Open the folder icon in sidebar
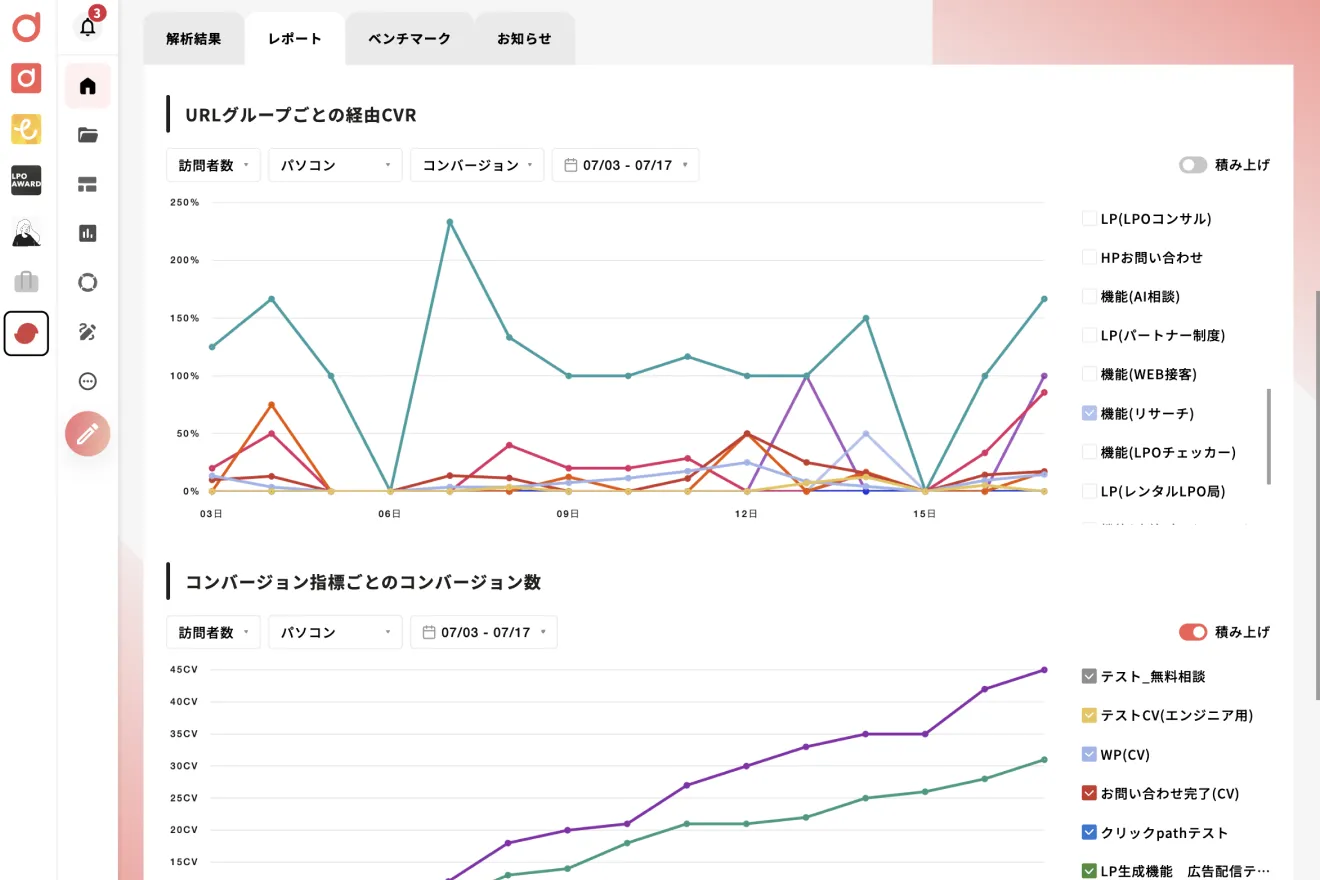This screenshot has width=1320, height=880. (x=88, y=135)
